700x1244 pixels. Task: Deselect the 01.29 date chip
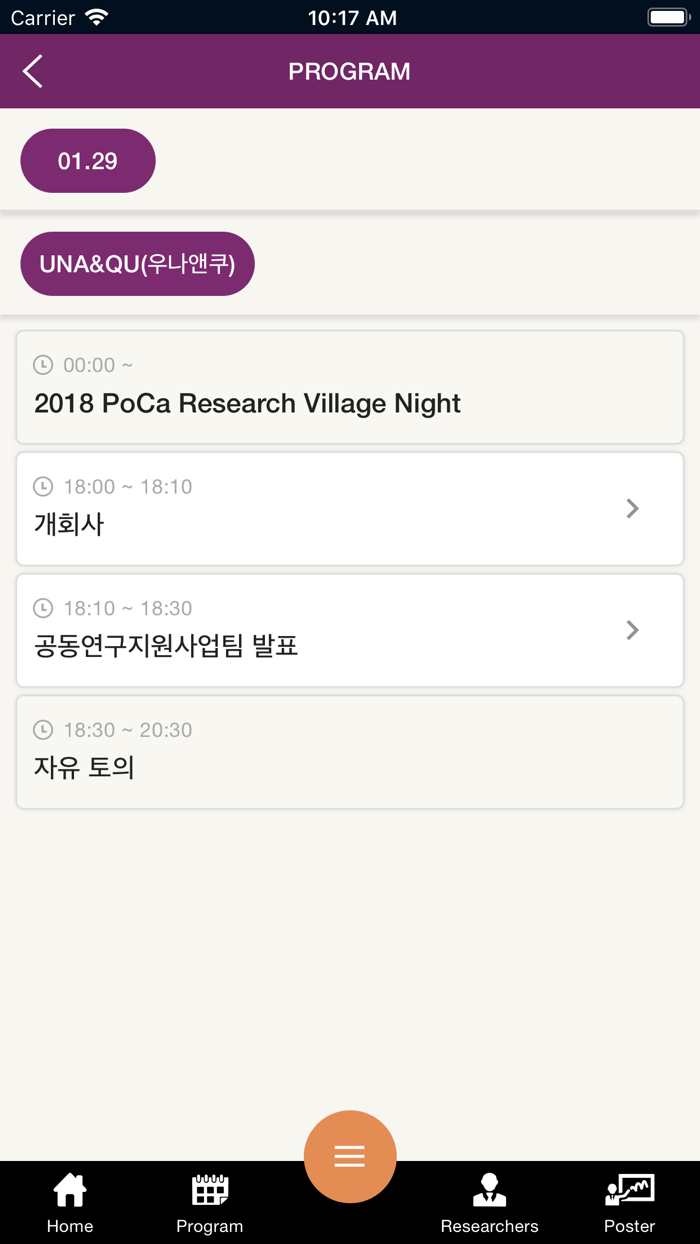[x=87, y=160]
